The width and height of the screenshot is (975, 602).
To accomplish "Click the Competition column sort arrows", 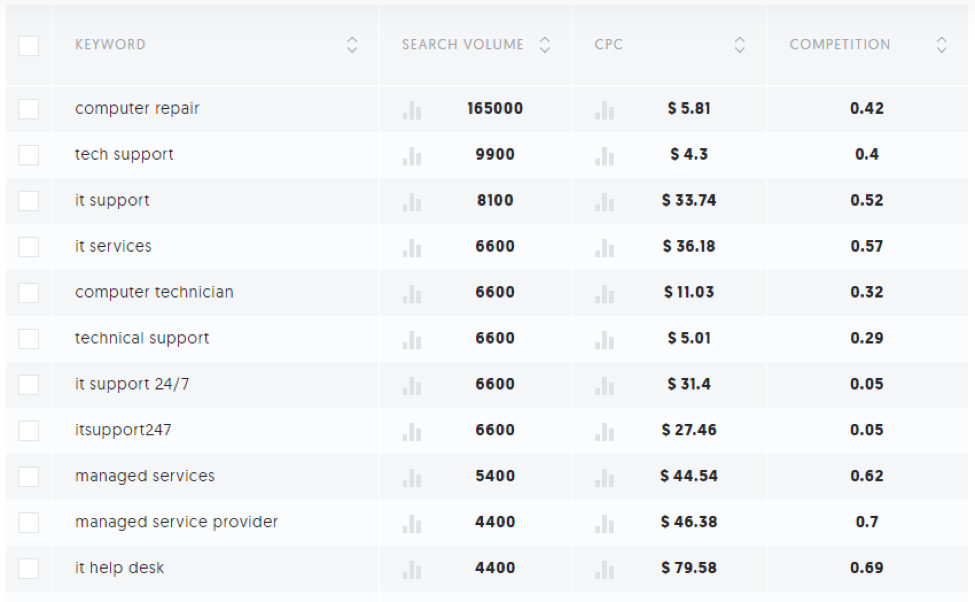I will point(942,45).
